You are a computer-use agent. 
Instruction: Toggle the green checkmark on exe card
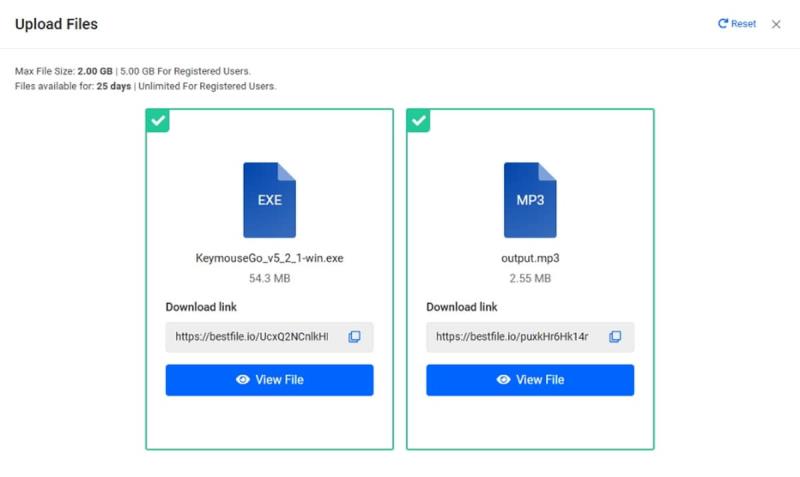[x=158, y=120]
